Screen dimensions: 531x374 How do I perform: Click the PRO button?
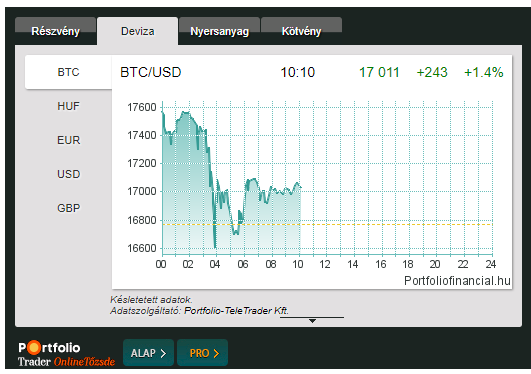(x=203, y=353)
